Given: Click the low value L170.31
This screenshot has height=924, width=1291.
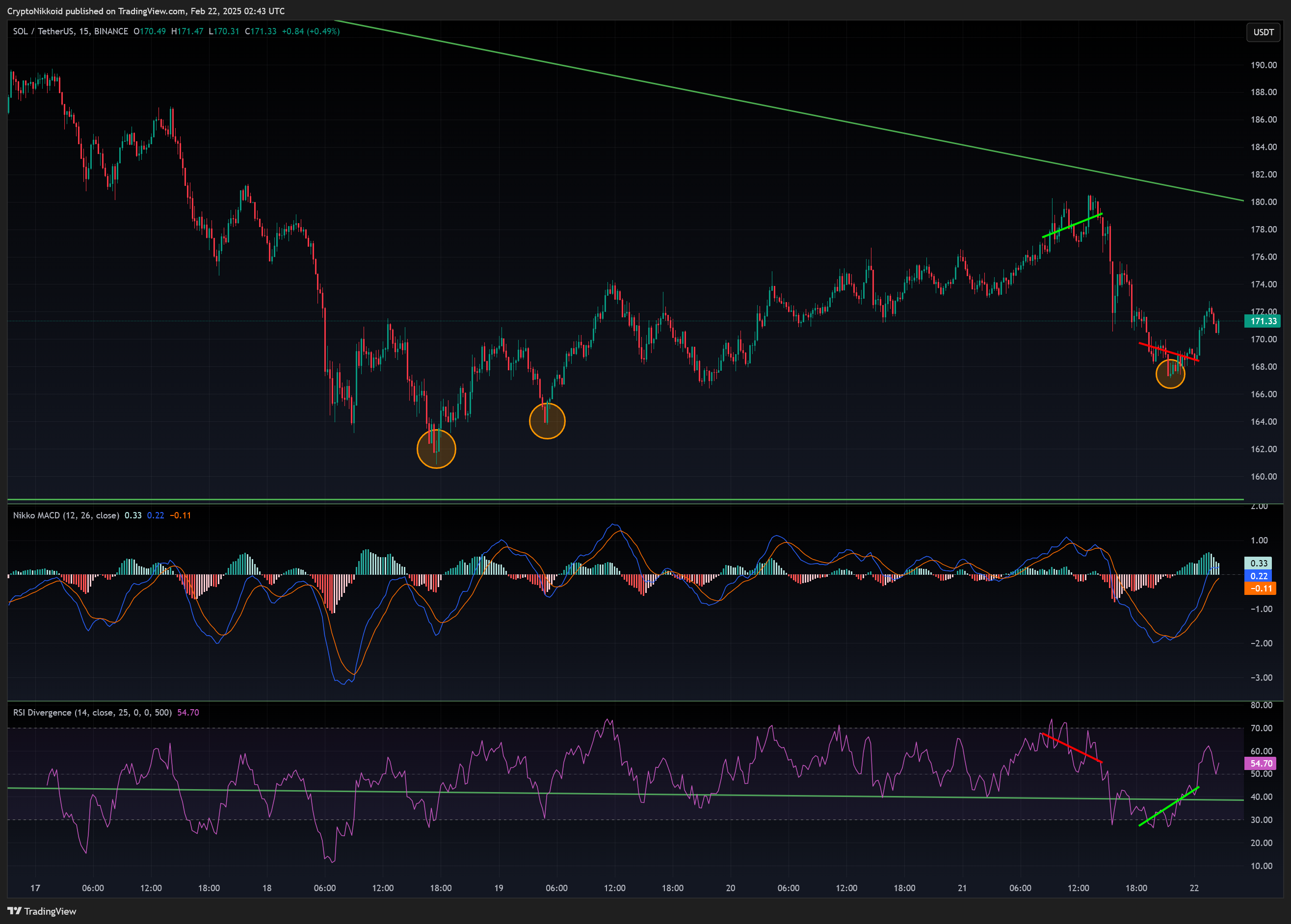Looking at the screenshot, I should pyautogui.click(x=224, y=31).
